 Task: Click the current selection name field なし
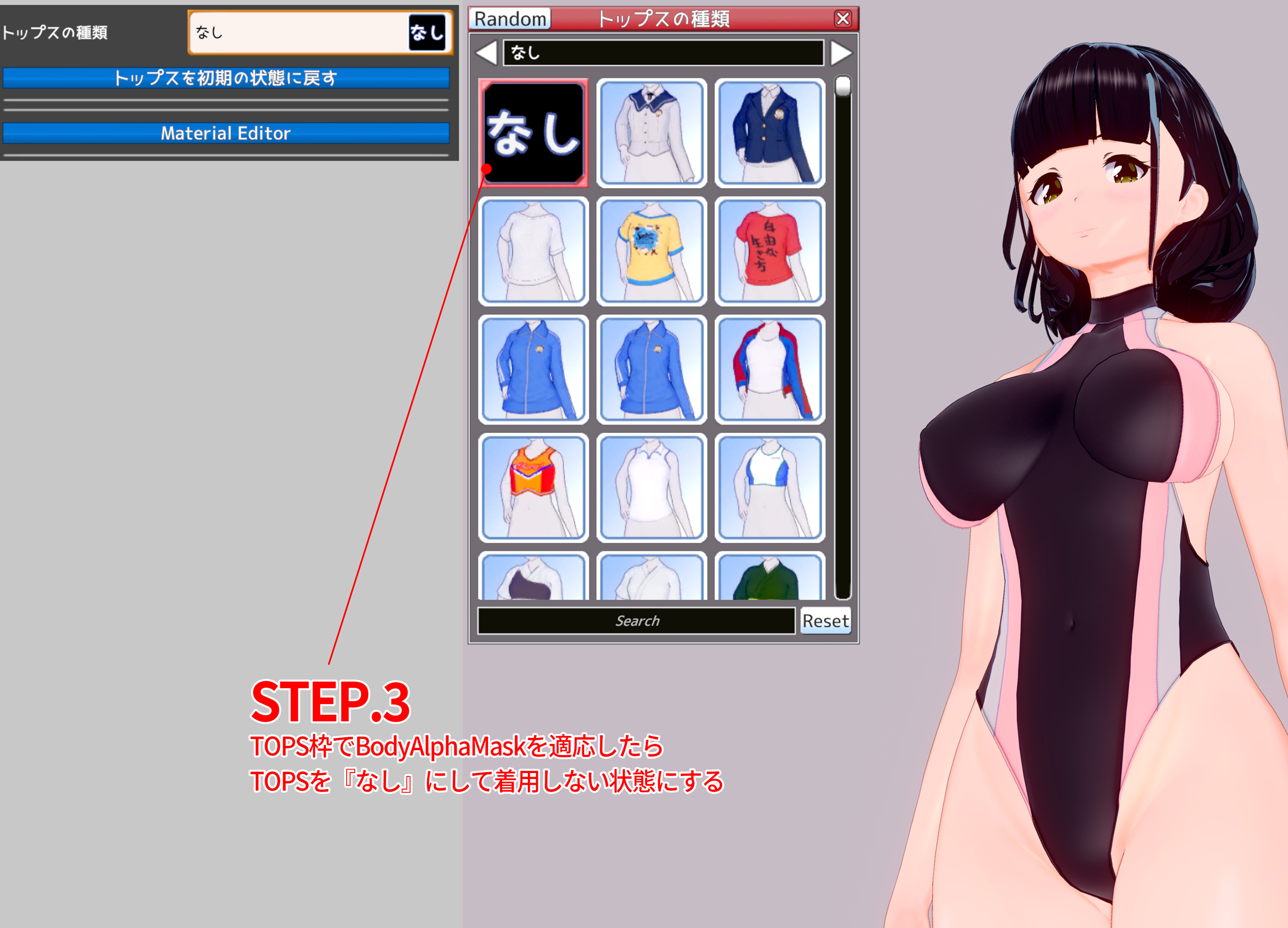click(663, 53)
